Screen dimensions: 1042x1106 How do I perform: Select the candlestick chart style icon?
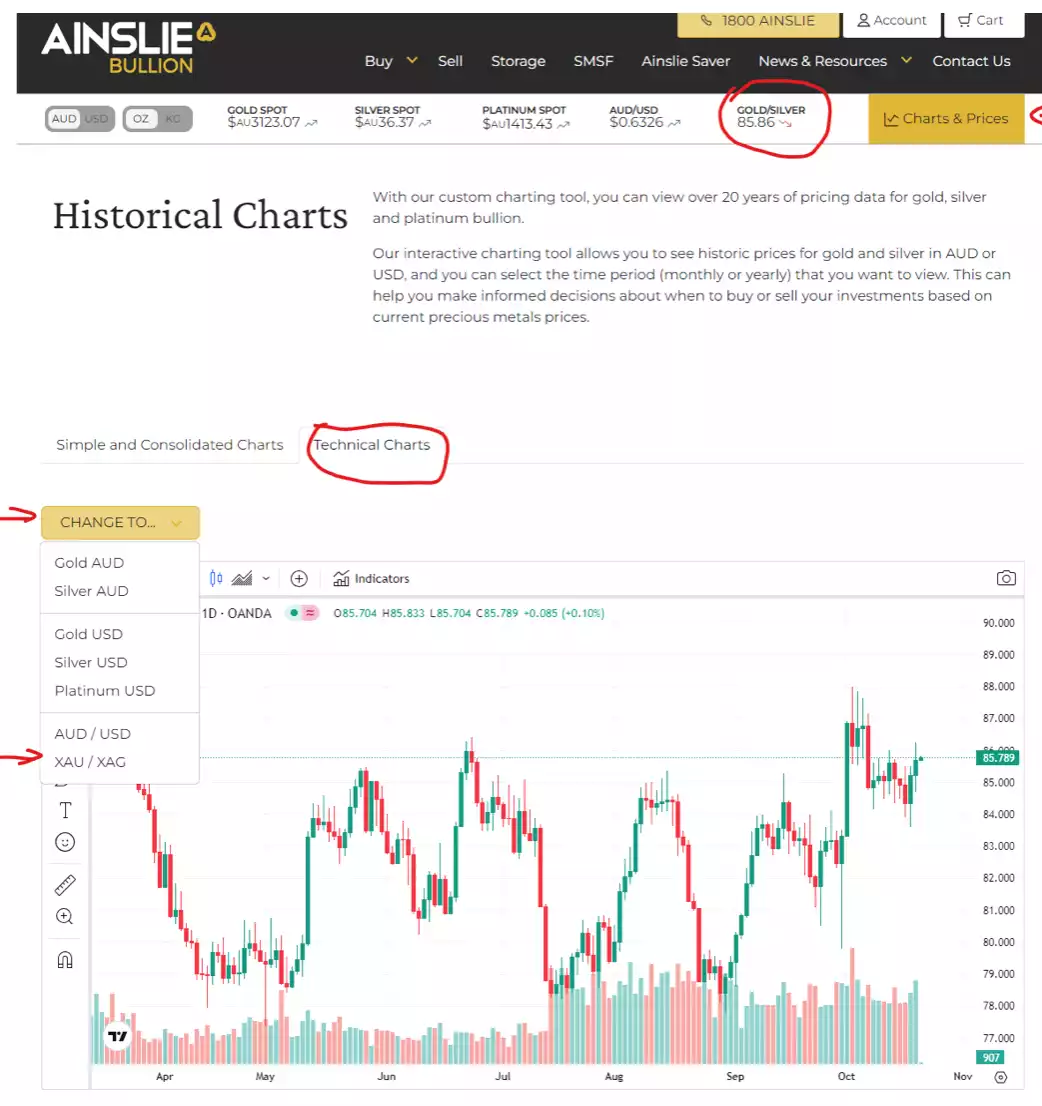pos(216,578)
